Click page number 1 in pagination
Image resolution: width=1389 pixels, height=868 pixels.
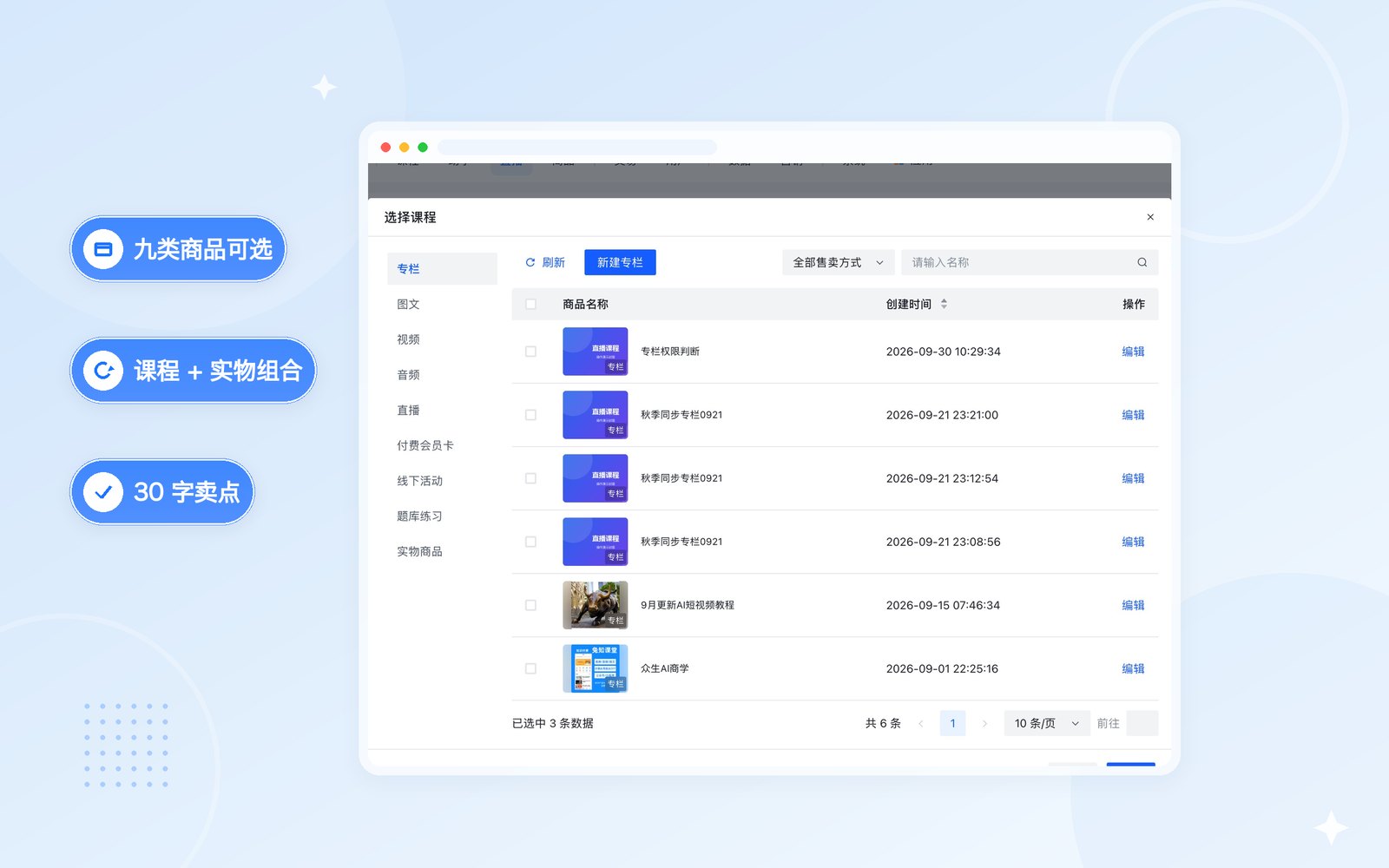click(952, 723)
